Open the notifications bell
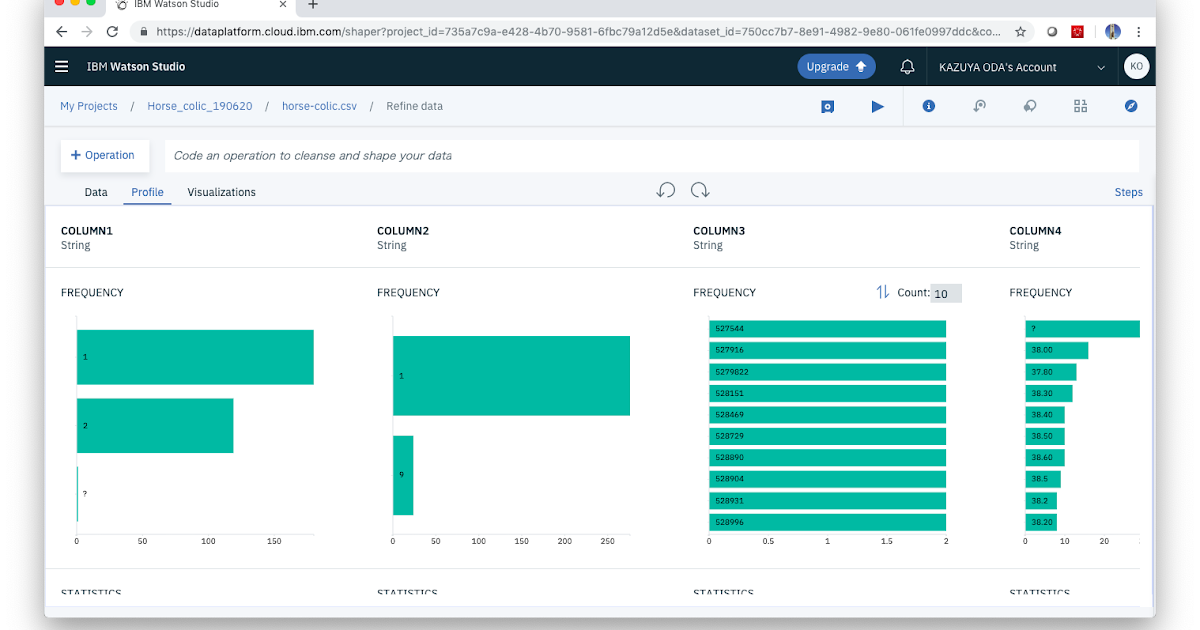This screenshot has width=1200, height=630. click(906, 66)
